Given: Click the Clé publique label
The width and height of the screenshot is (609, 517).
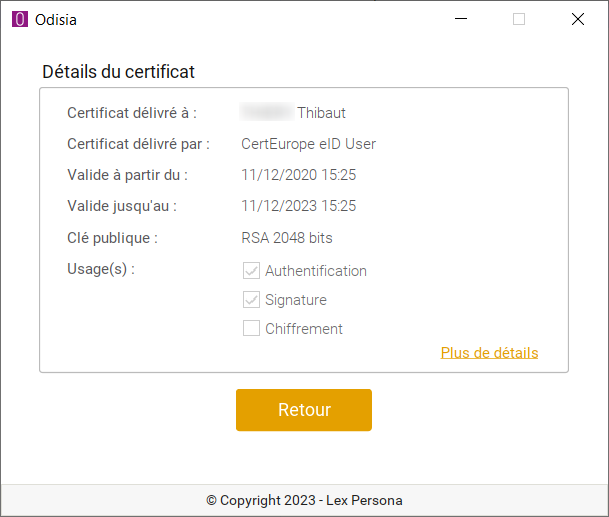Looking at the screenshot, I should point(112,238).
